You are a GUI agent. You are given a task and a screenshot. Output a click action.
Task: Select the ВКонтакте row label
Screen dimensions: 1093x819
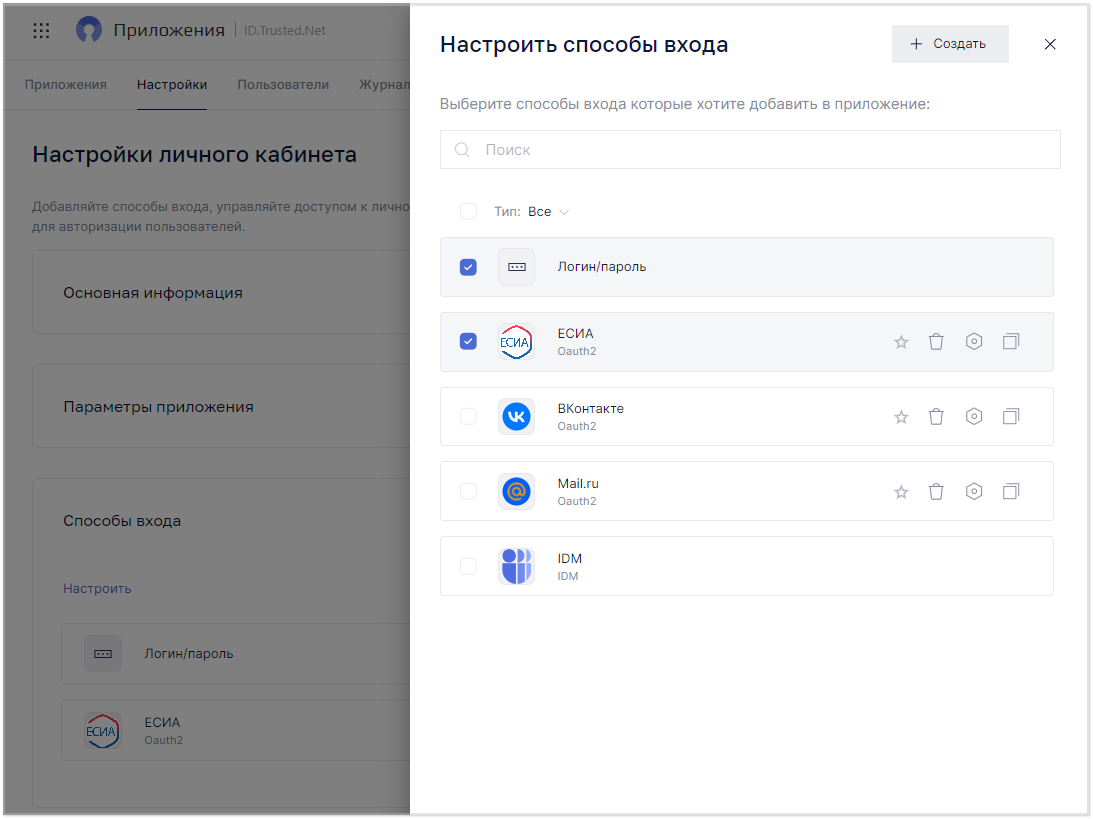coord(590,408)
